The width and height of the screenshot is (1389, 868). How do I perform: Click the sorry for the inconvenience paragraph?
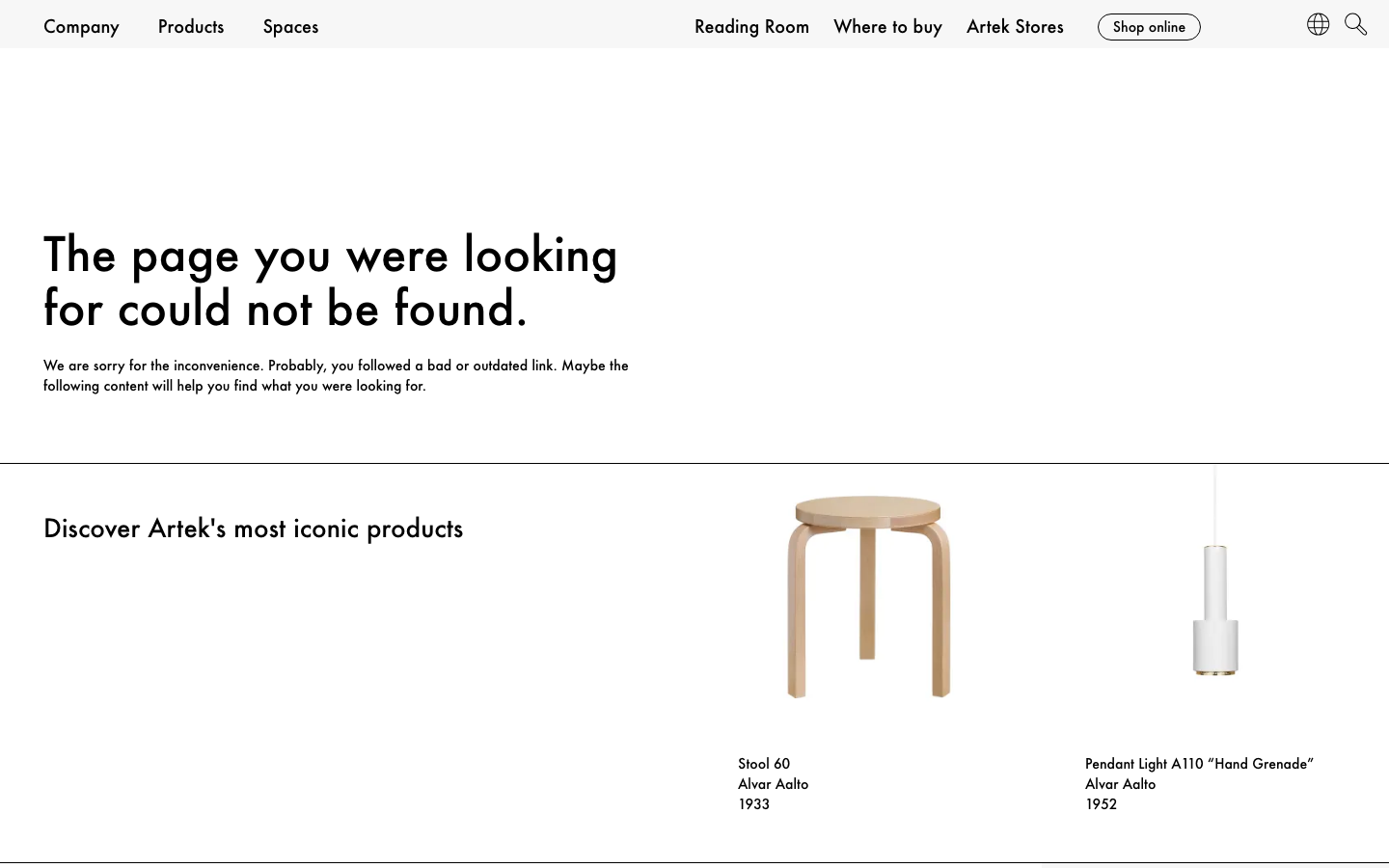pyautogui.click(x=336, y=375)
